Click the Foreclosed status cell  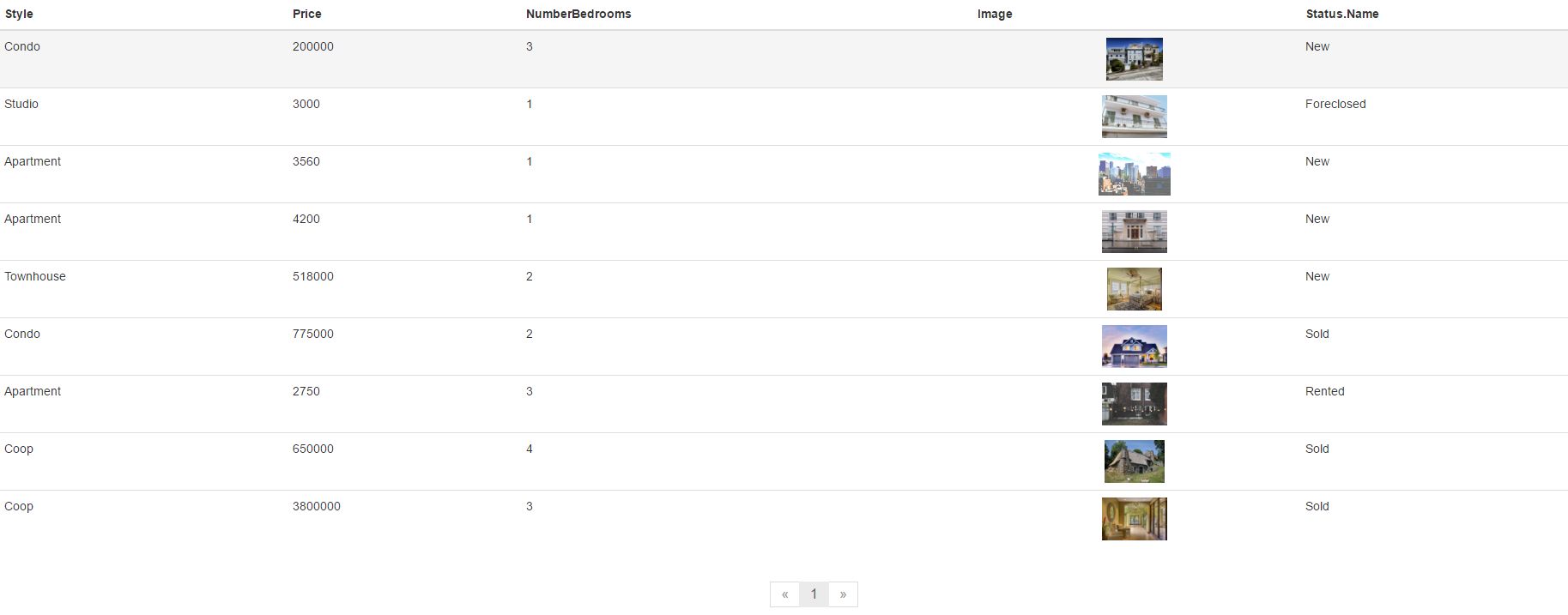click(x=1335, y=104)
